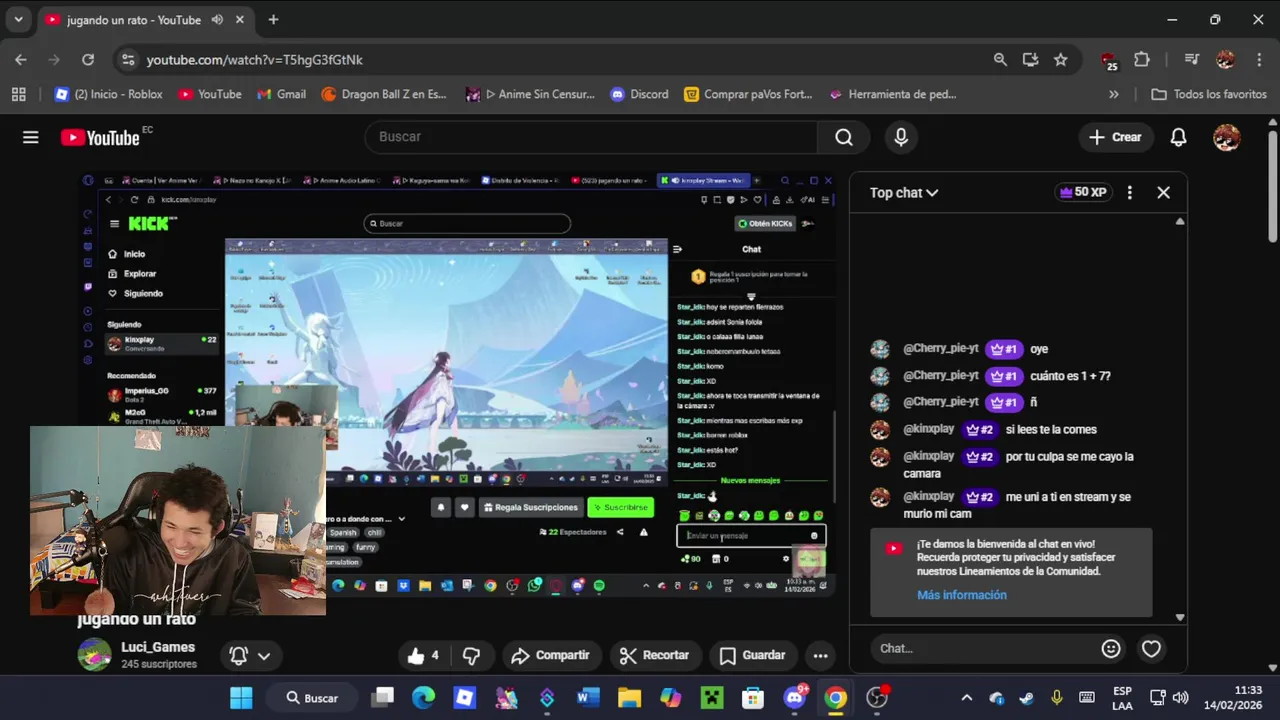Show hidden bookmarks with double chevron
Image resolution: width=1280 pixels, height=720 pixels.
[1114, 94]
